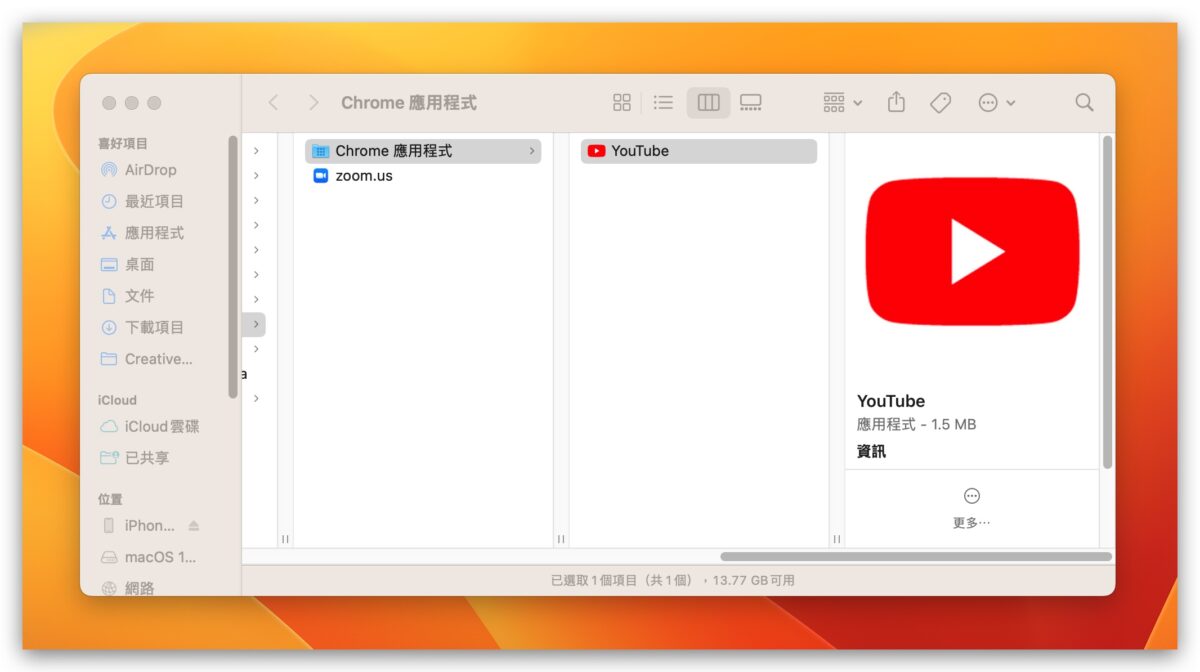1200x672 pixels.
Task: Close the Finder window
Action: point(109,103)
